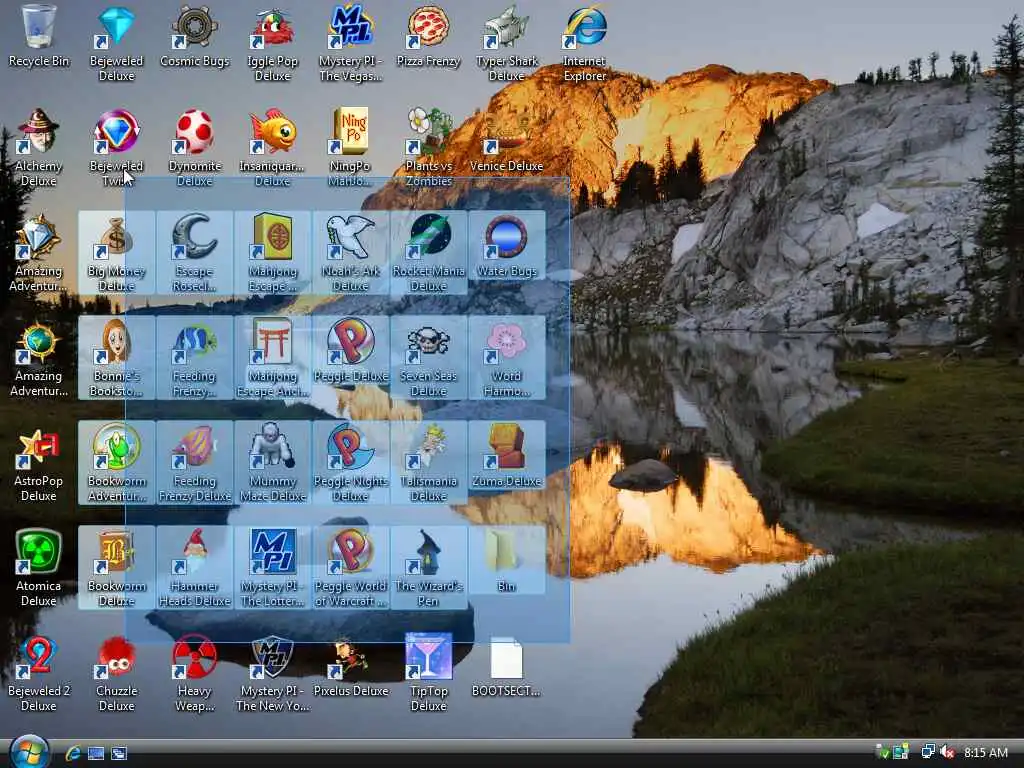Select the Venice Deluxe shortcut
1024x768 pixels.
pos(507,140)
